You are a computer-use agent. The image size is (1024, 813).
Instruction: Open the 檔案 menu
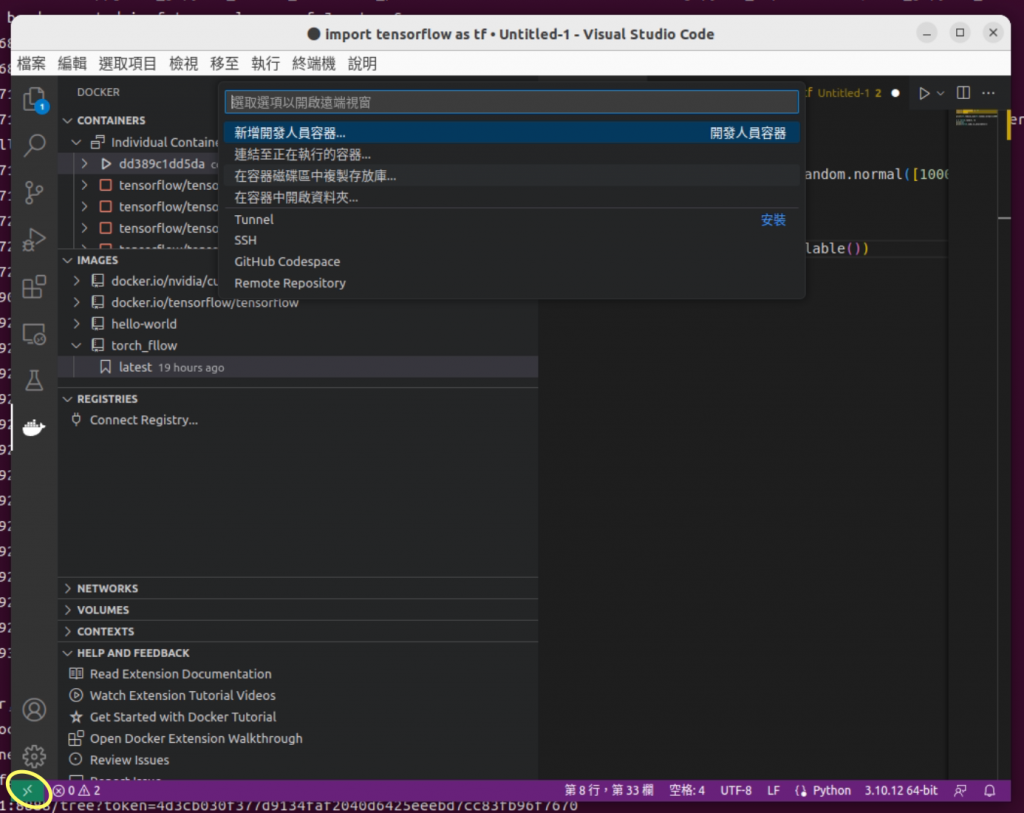pyautogui.click(x=31, y=63)
